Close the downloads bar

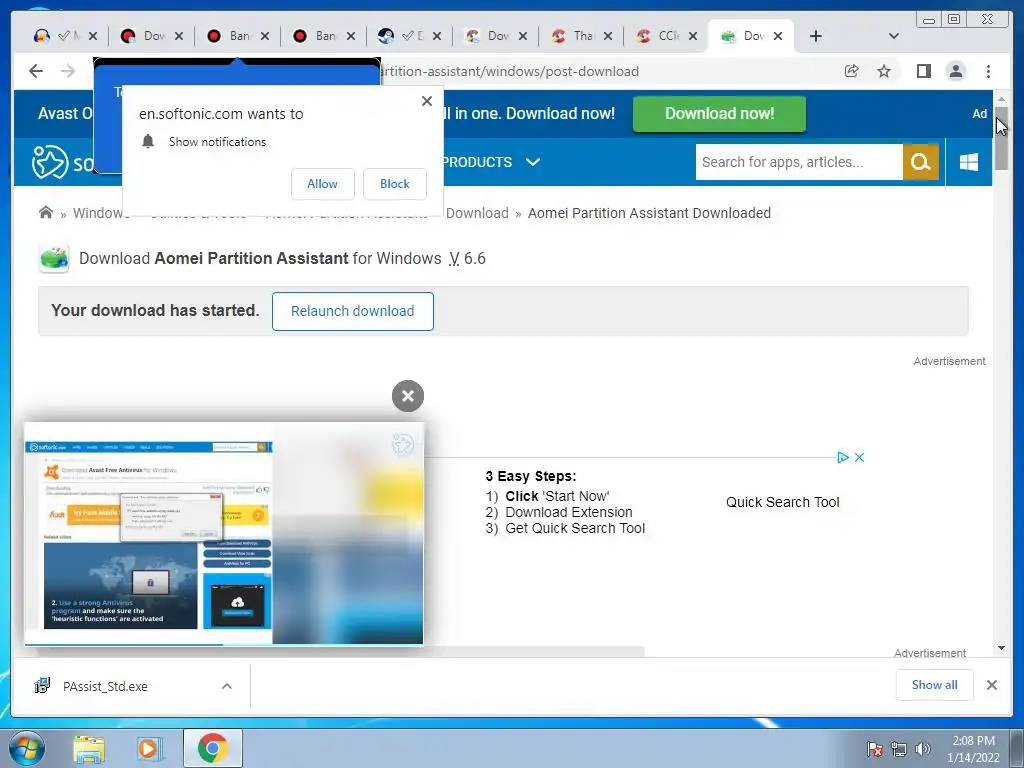pyautogui.click(x=992, y=685)
